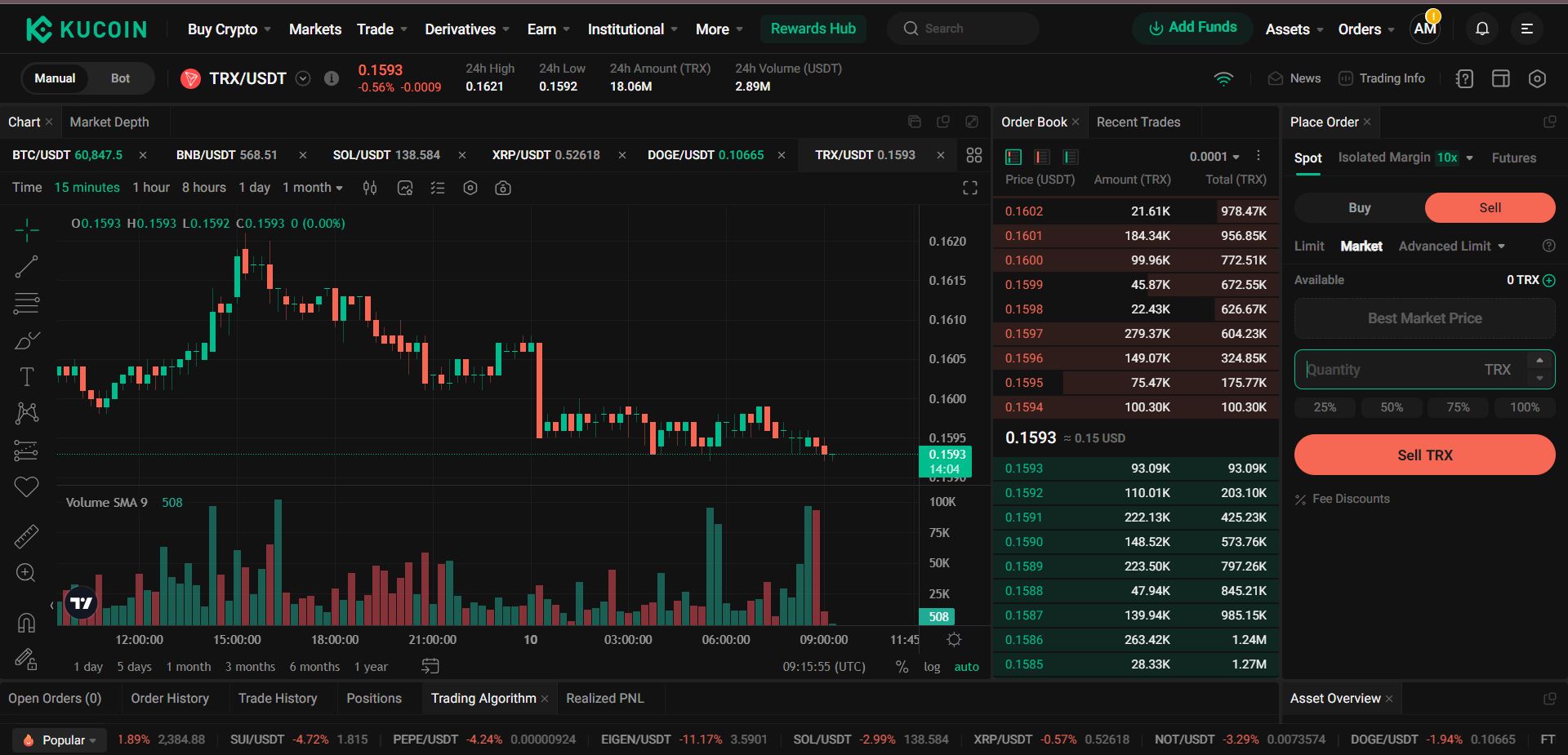Expand the Derivatives dropdown
The image size is (1568, 755).
(x=467, y=29)
